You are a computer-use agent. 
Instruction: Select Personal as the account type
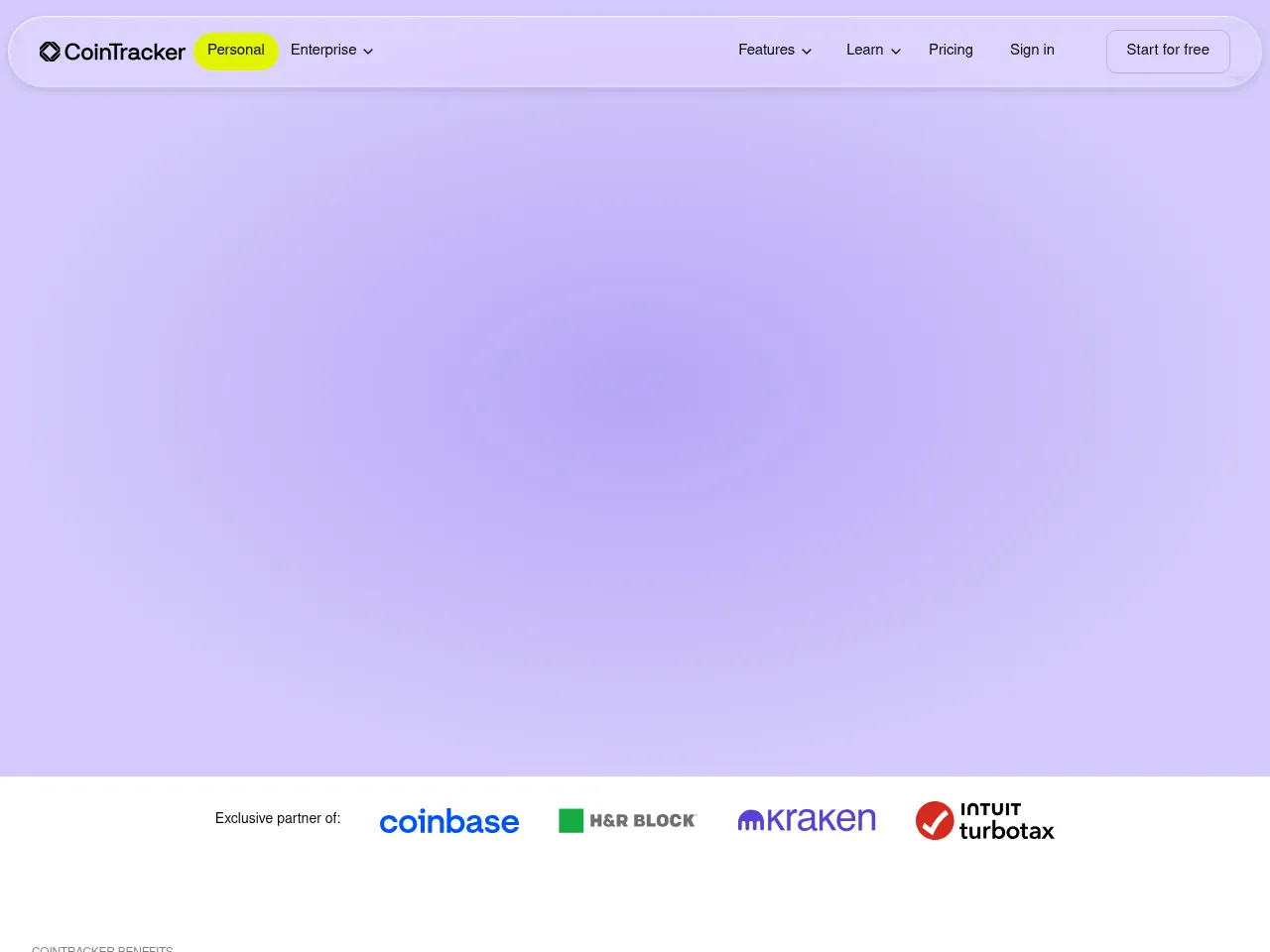tap(235, 51)
